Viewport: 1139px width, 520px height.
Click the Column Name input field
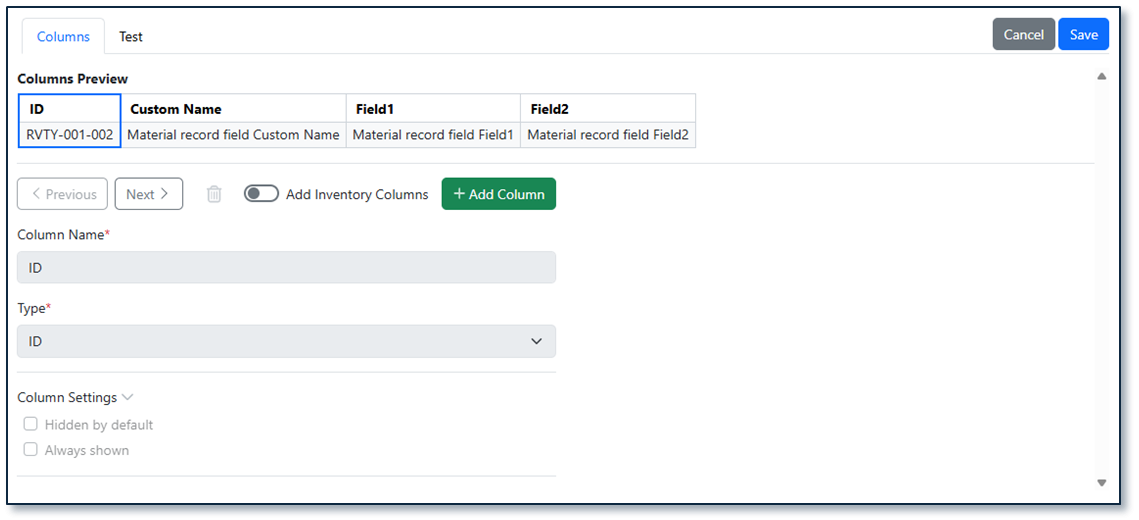click(x=286, y=267)
